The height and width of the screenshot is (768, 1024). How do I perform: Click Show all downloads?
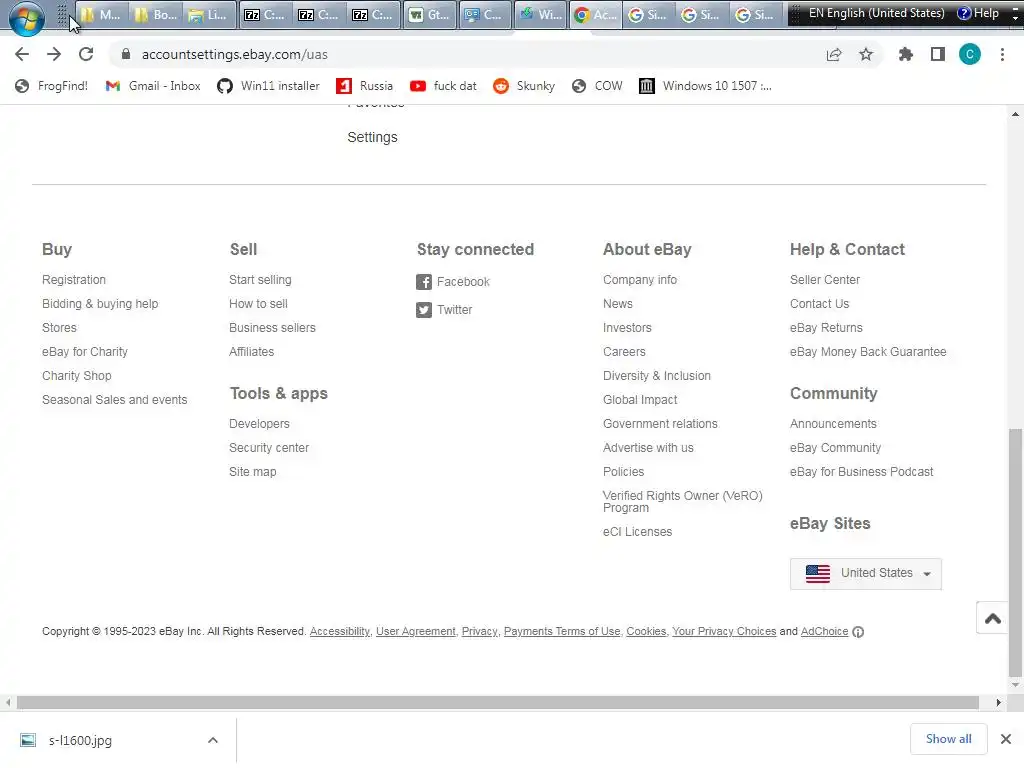[x=948, y=739]
